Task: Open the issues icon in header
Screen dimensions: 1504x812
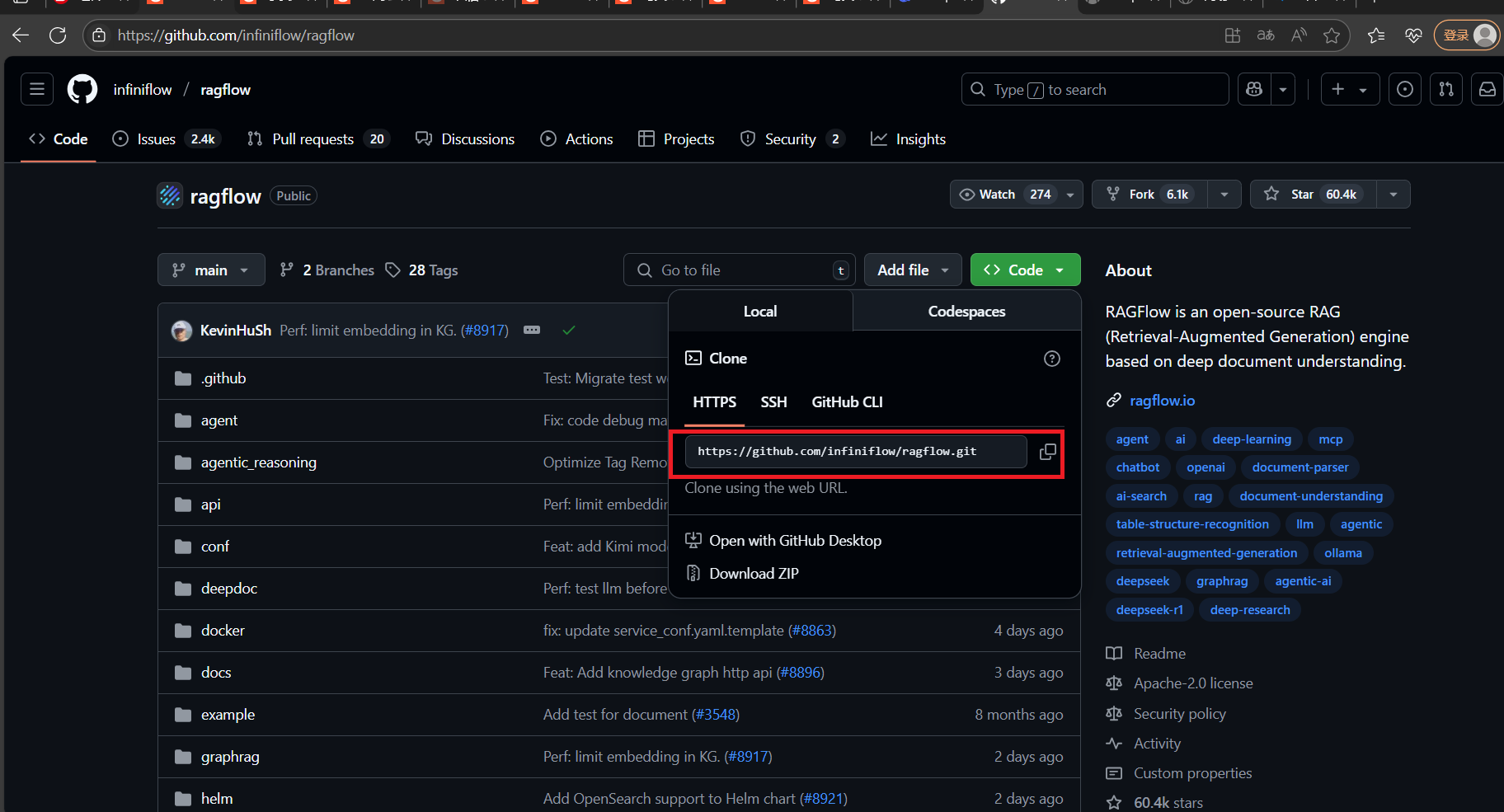Action: pyautogui.click(x=1405, y=89)
